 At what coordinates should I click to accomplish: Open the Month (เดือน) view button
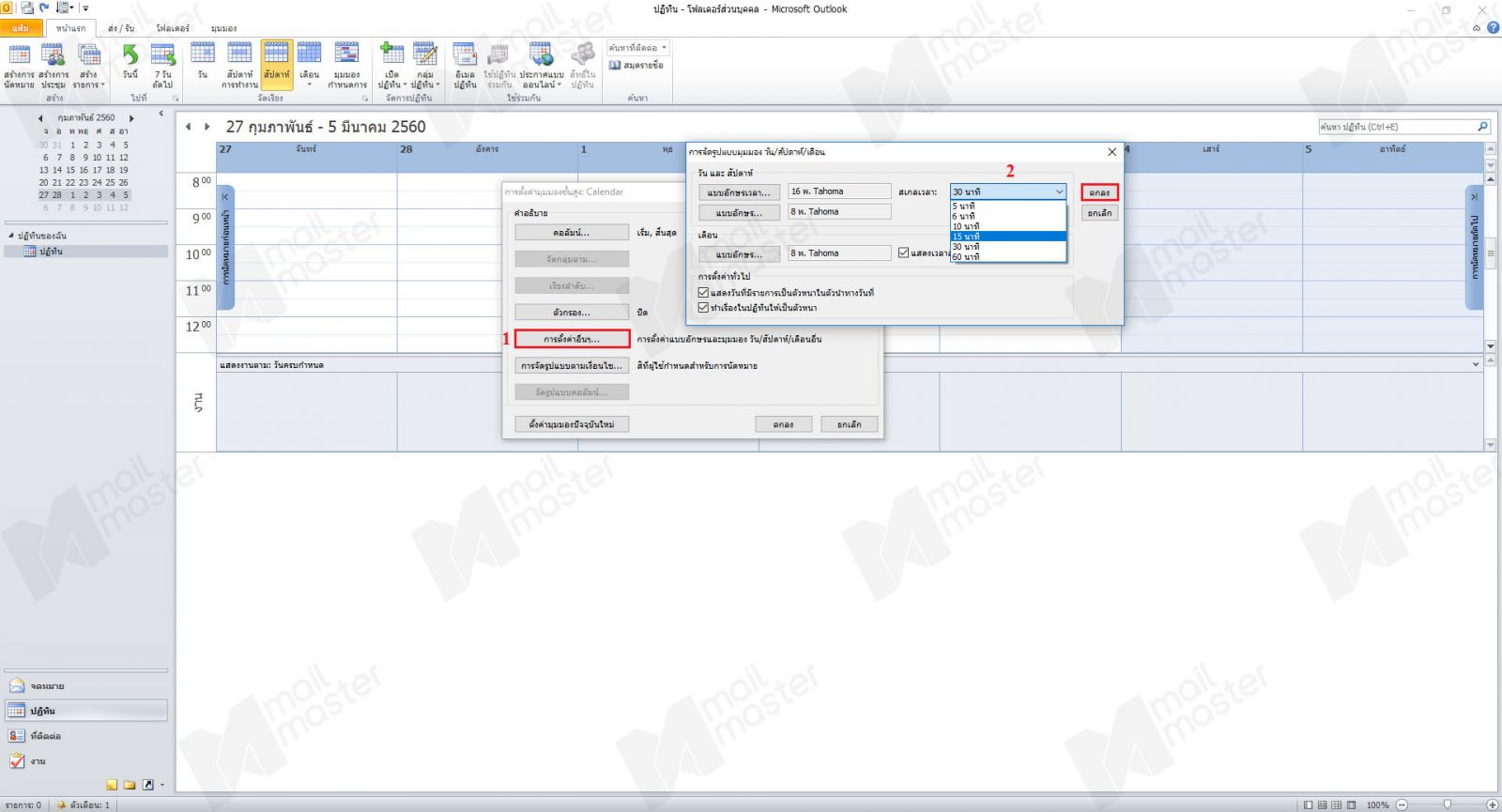pyautogui.click(x=310, y=66)
